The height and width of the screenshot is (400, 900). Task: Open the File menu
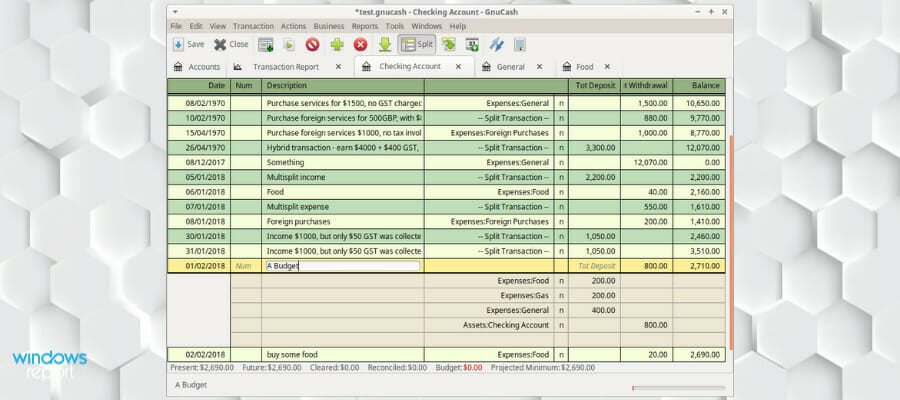click(176, 26)
